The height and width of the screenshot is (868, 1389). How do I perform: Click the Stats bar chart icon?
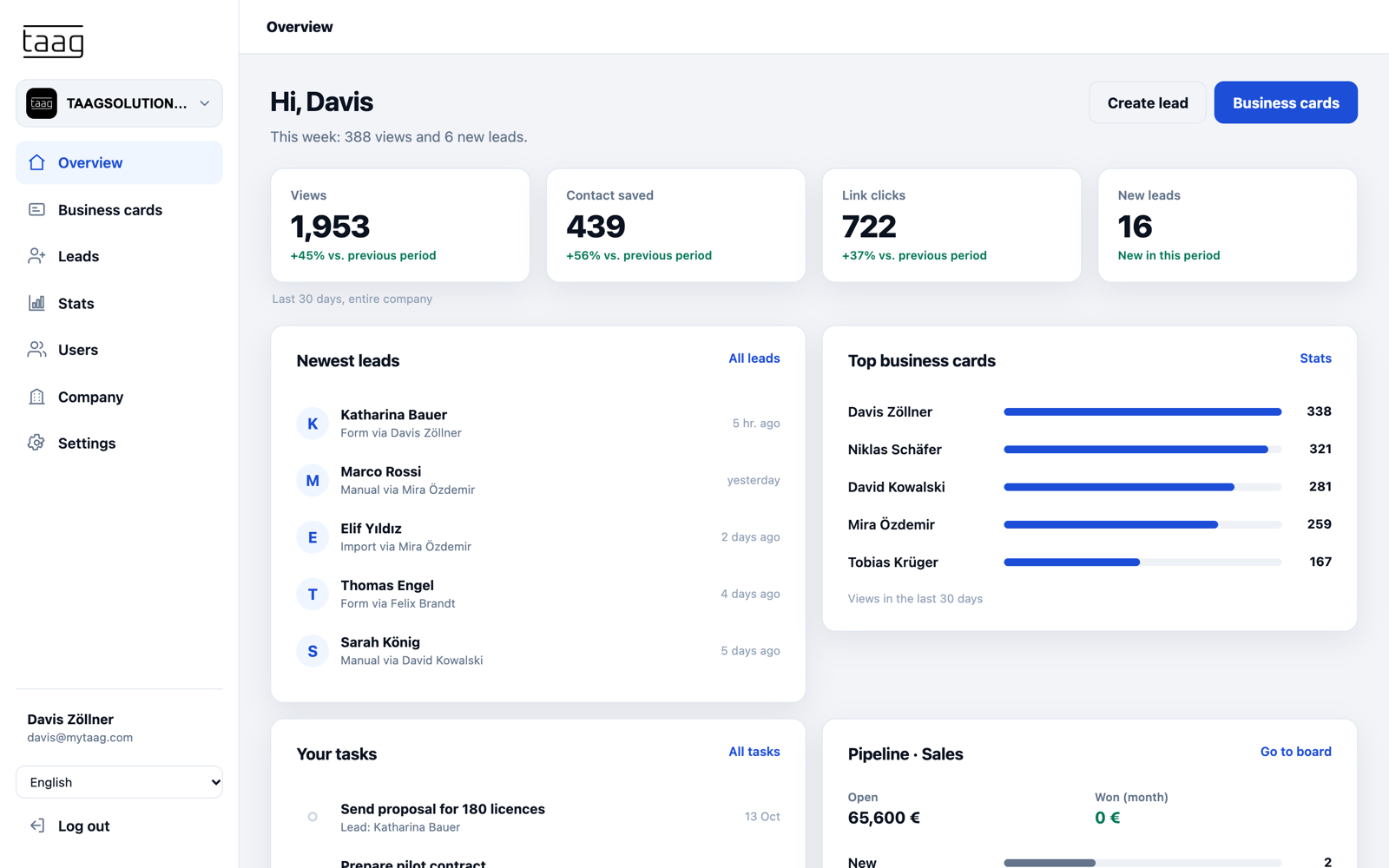click(x=36, y=303)
